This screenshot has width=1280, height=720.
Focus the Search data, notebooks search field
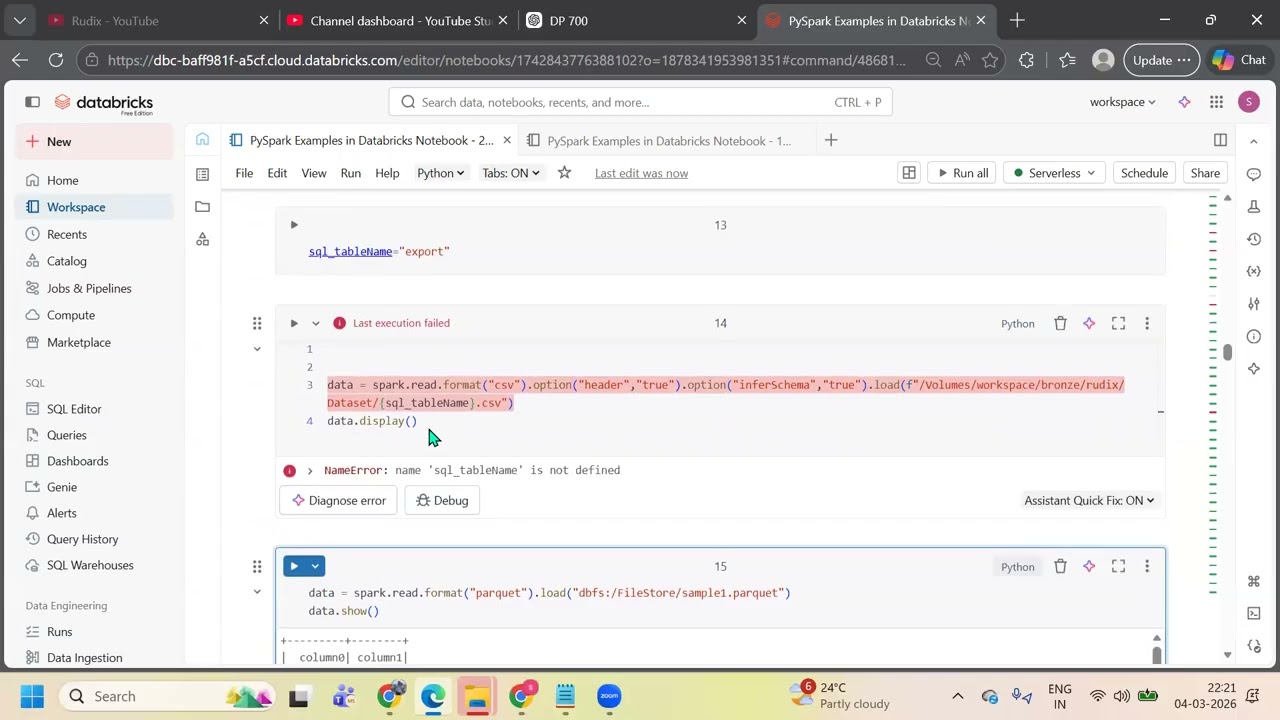pos(640,102)
